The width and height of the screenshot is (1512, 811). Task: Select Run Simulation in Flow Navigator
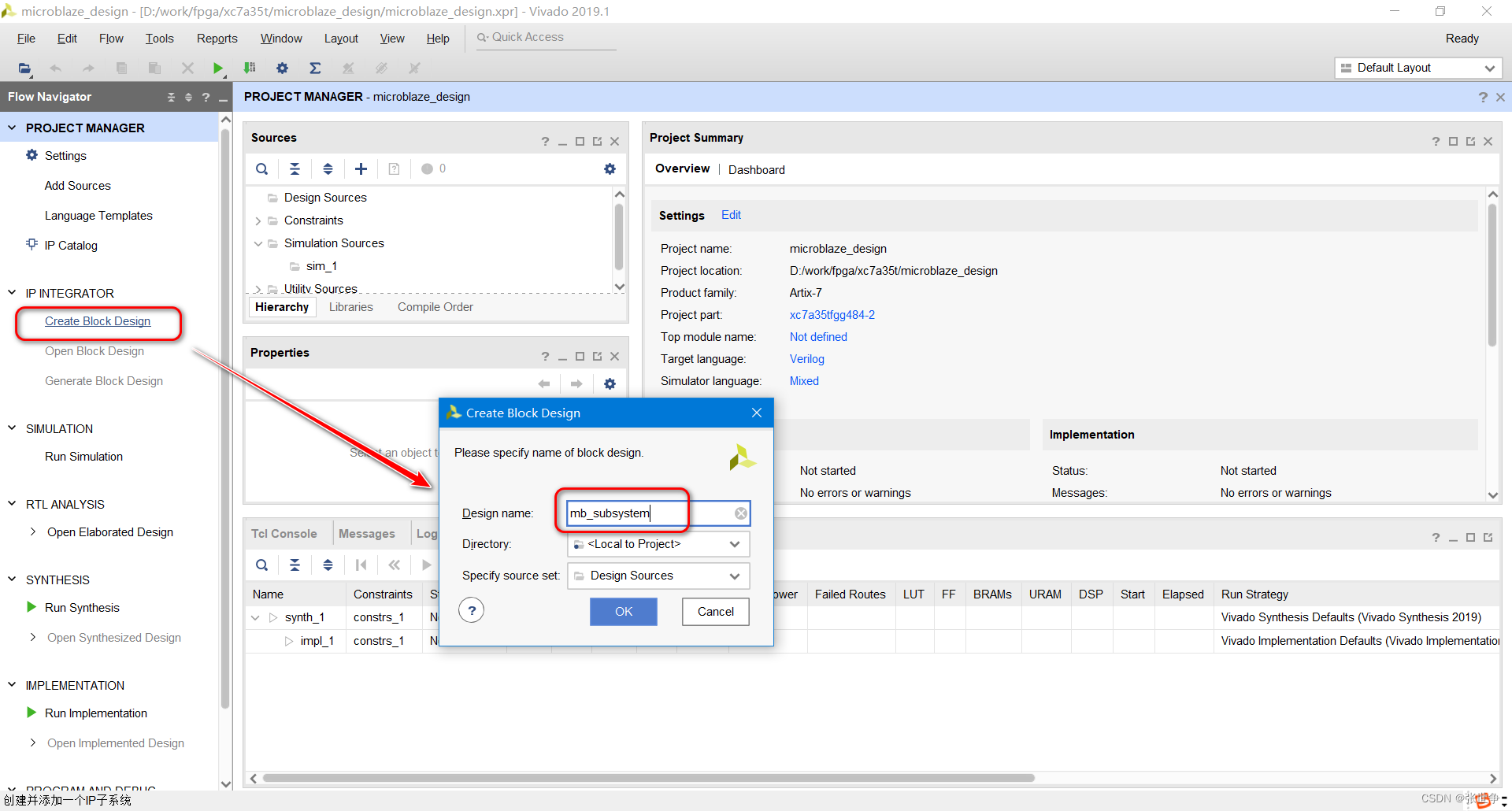[83, 457]
